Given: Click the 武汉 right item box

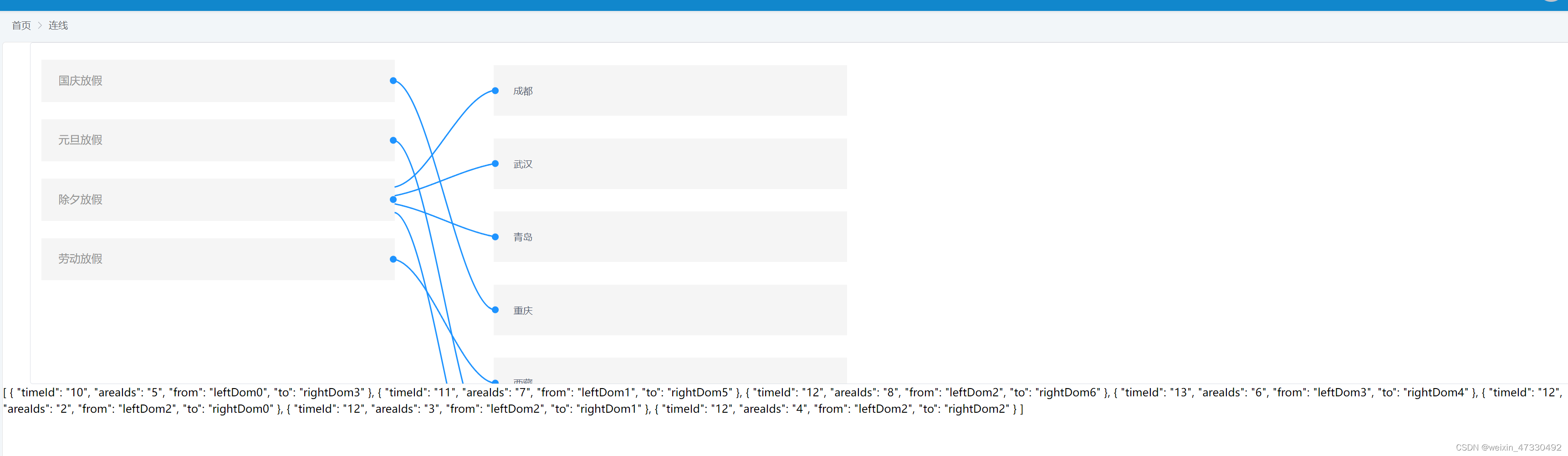Looking at the screenshot, I should [670, 164].
